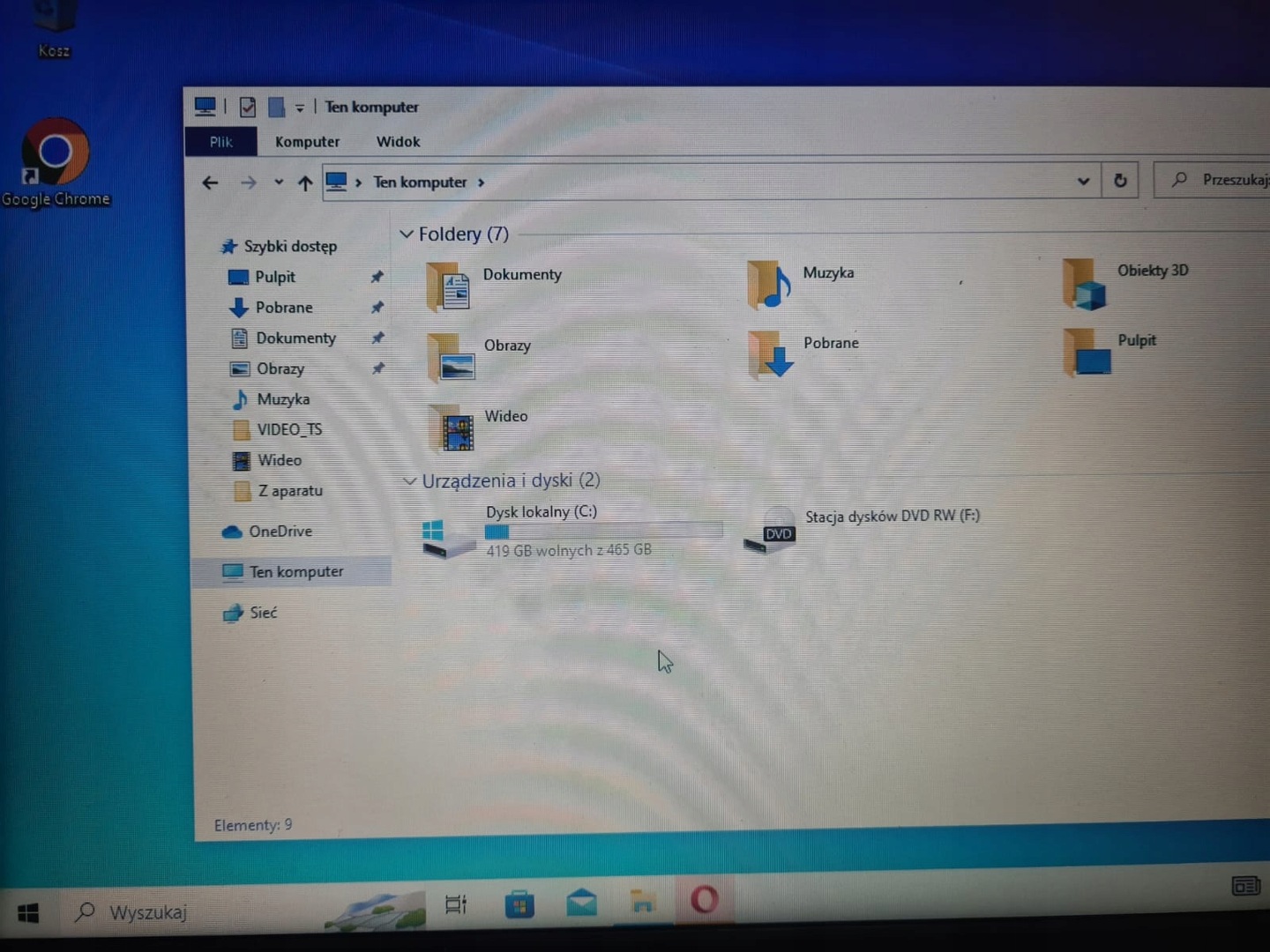The width and height of the screenshot is (1270, 952).
Task: Click the new folder icon in quick access toolbar
Action: 276,108
